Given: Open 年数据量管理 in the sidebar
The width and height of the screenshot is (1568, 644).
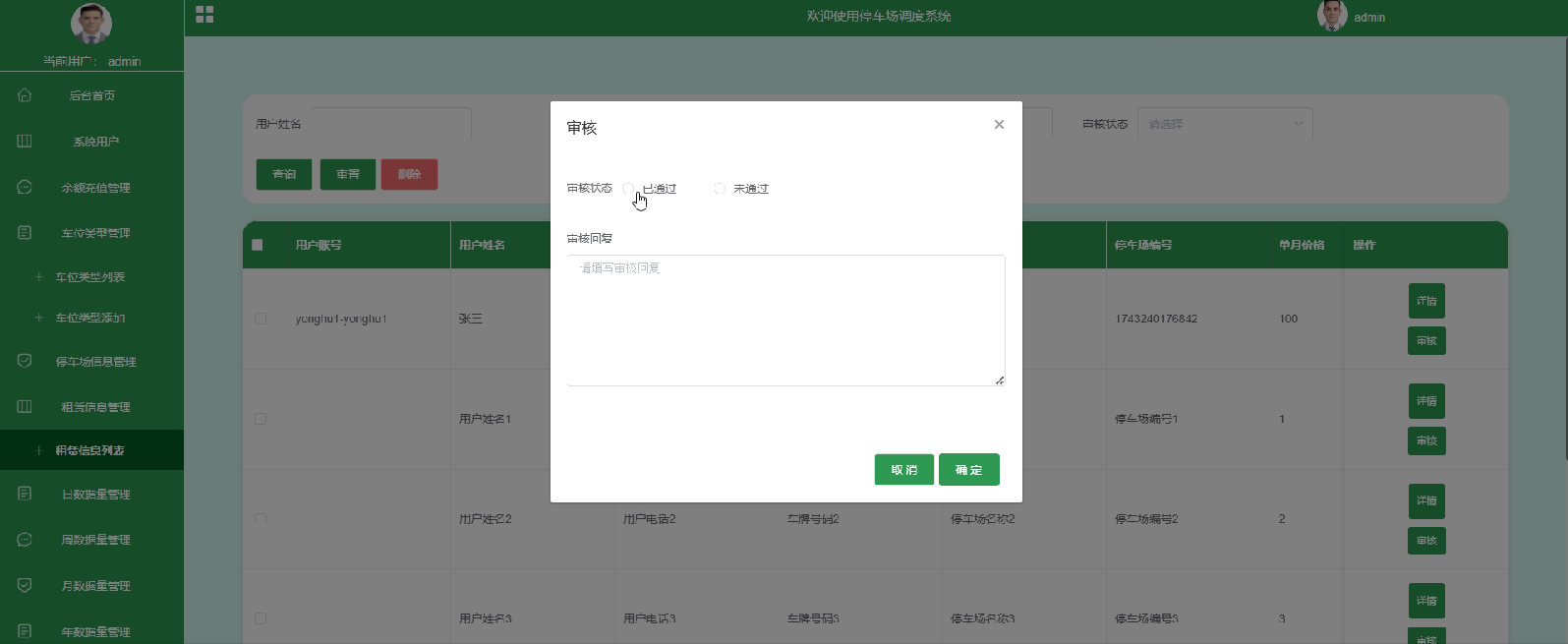Looking at the screenshot, I should (x=95, y=632).
